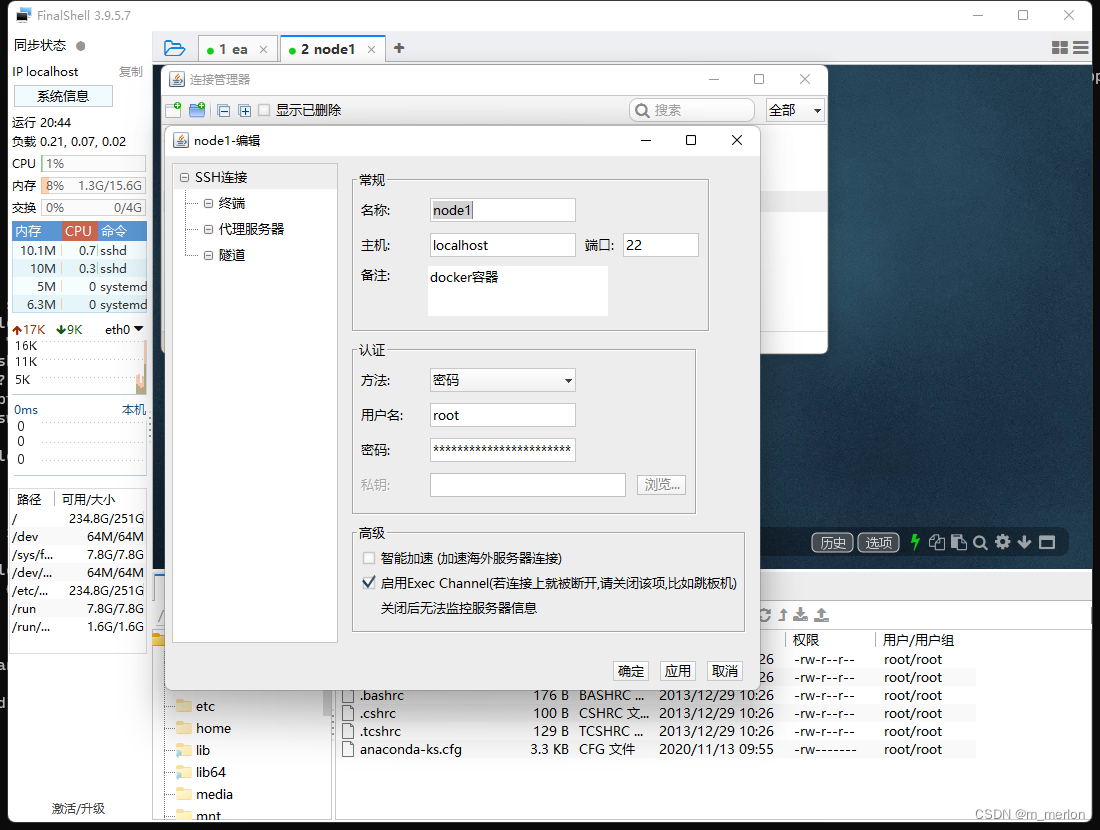Expand all entries in connection manager
This screenshot has width=1100, height=830.
pos(244,110)
